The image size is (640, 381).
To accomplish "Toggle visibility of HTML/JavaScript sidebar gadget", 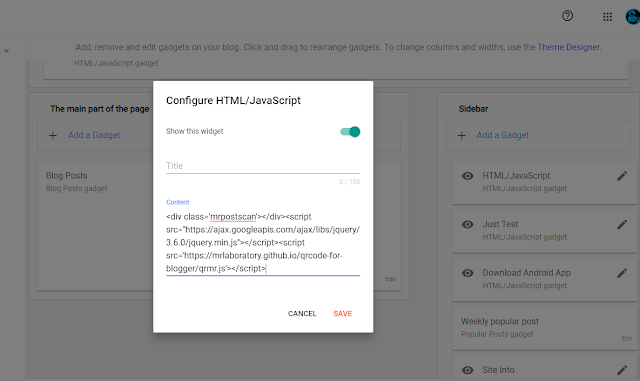I will (x=468, y=176).
